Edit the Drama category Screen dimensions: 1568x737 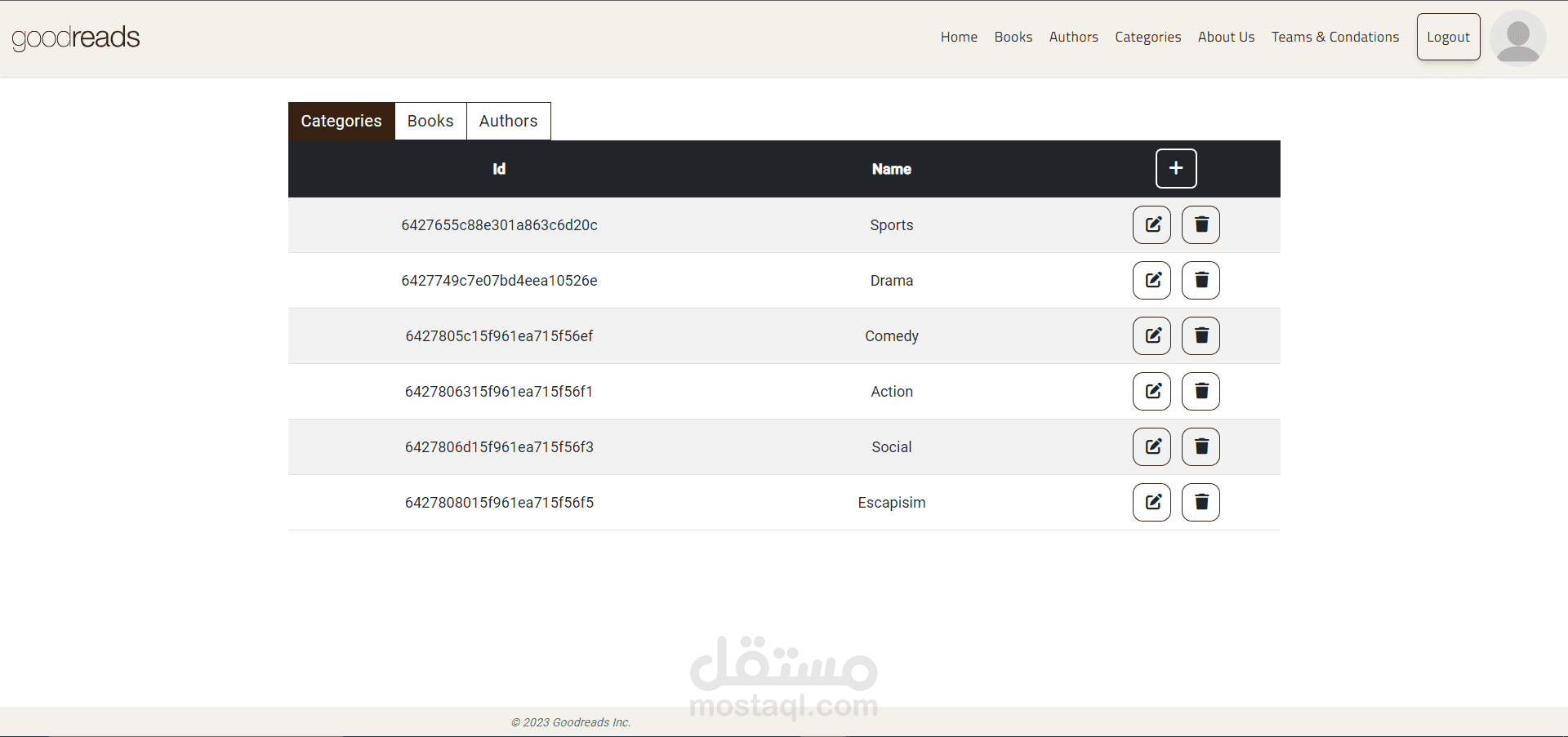1151,280
